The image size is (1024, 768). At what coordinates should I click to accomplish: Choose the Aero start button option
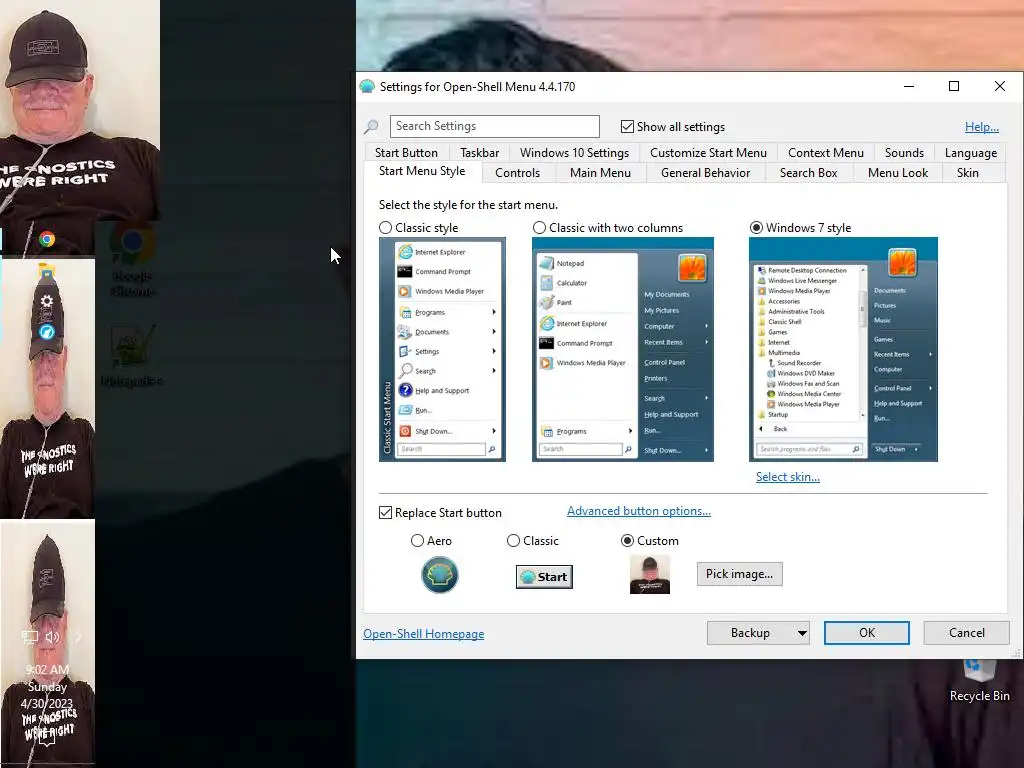[417, 541]
